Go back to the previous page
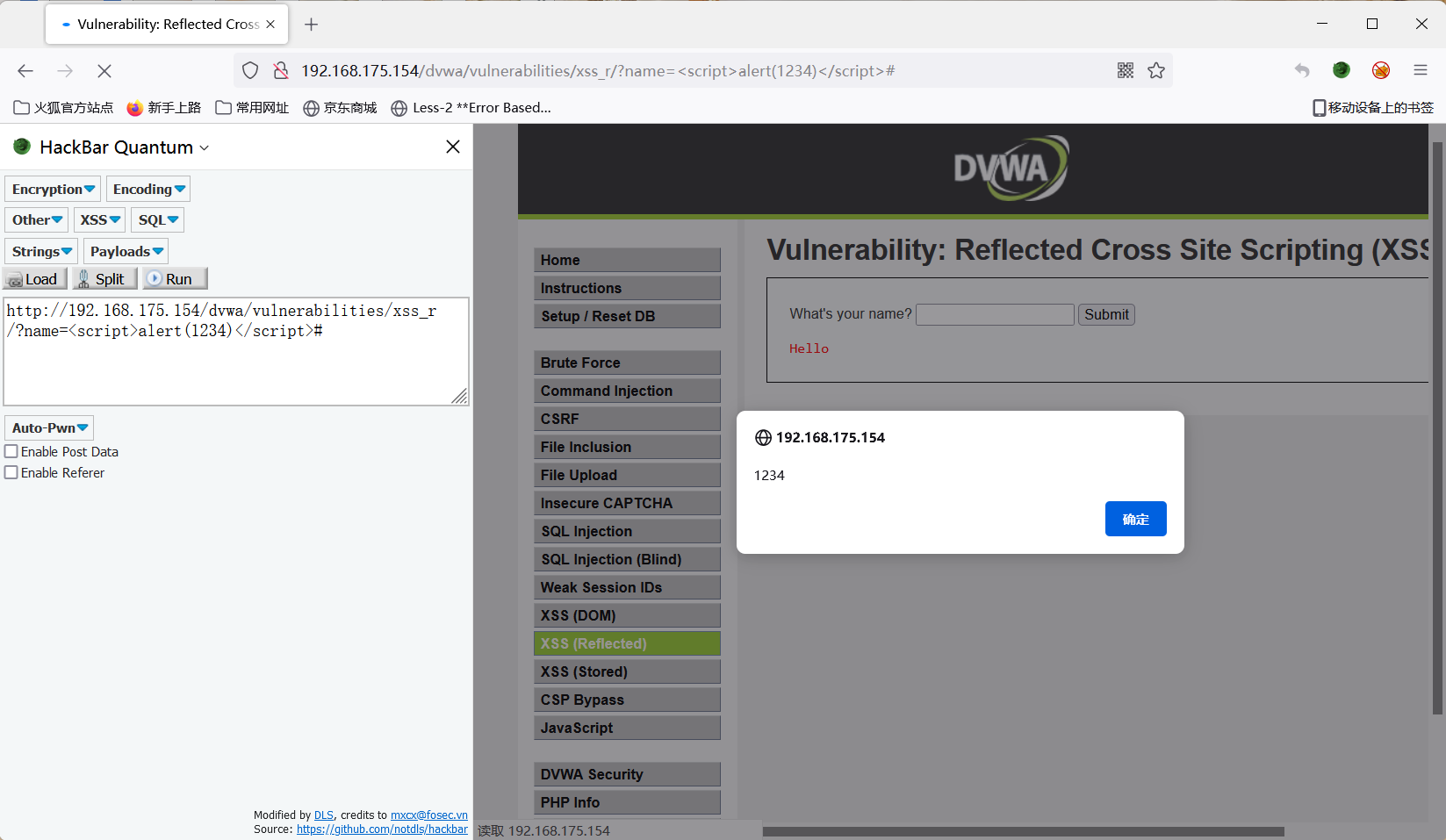1446x840 pixels. pos(25,71)
